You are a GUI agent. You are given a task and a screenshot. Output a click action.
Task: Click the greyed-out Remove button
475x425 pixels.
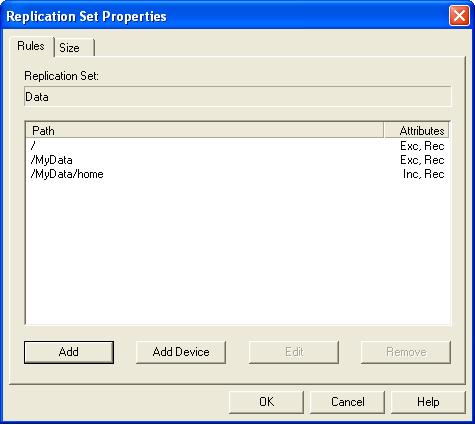406,352
